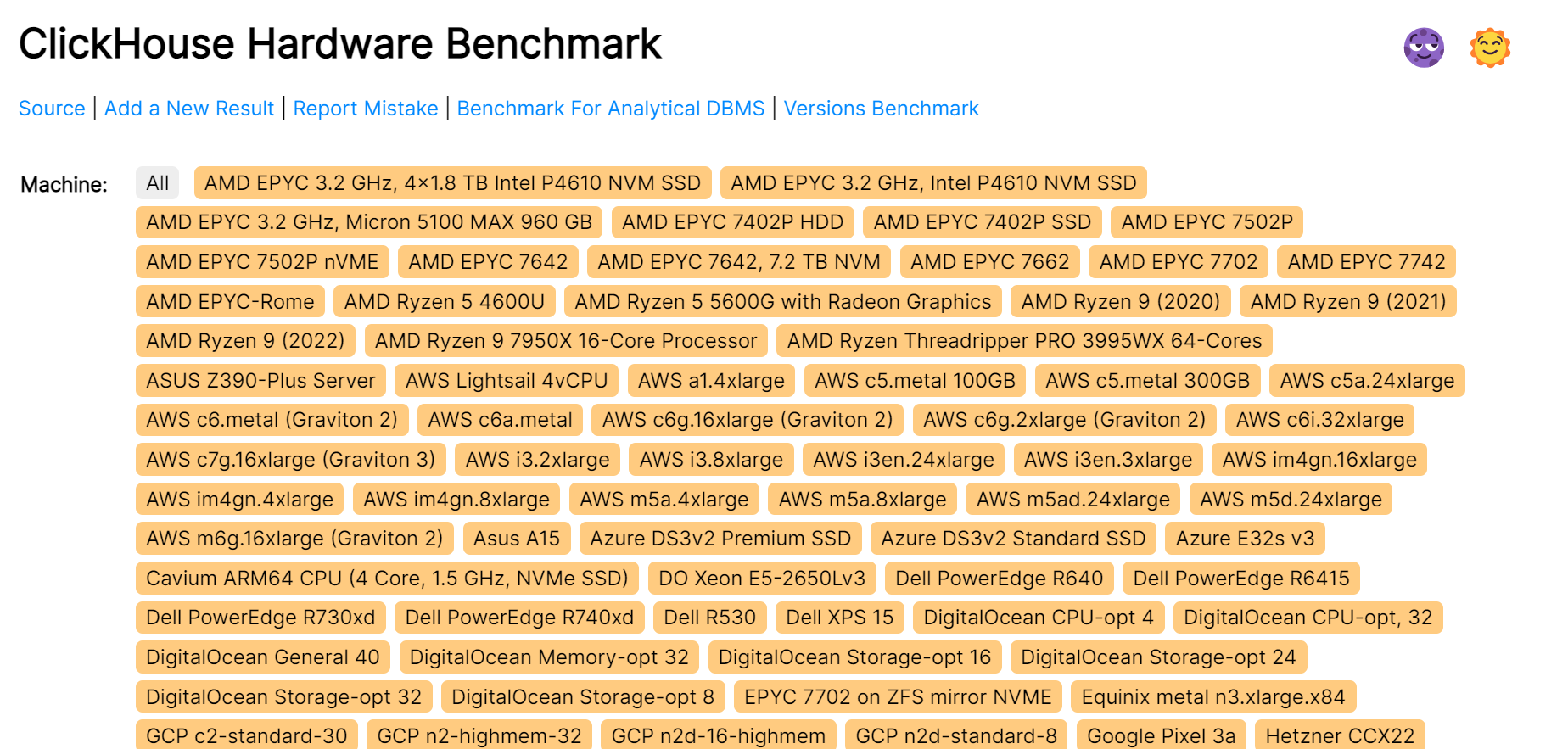Pick DO Xeon E5-2650Lv3
Viewport: 1568px width, 749px height.
click(x=763, y=579)
